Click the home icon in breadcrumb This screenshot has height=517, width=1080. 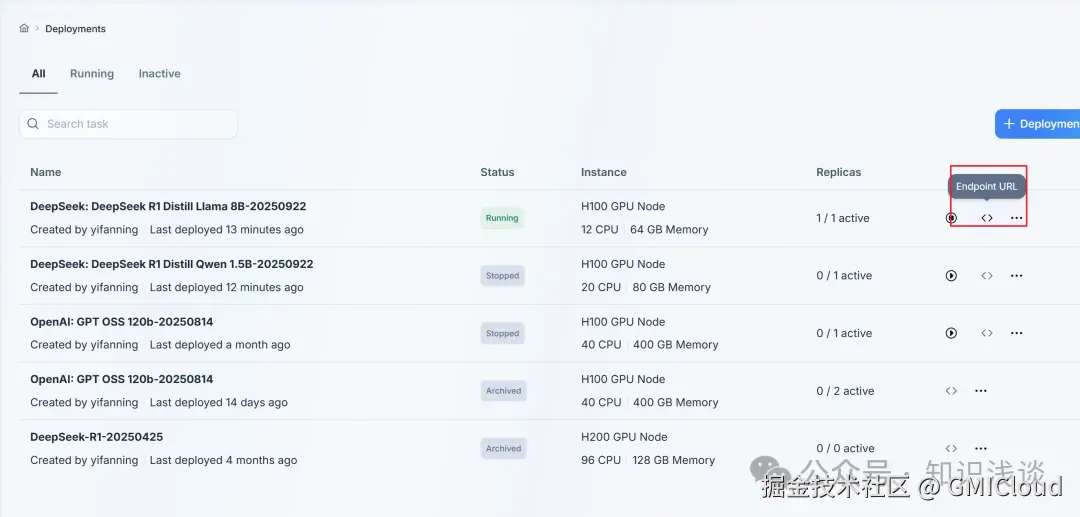[x=24, y=28]
